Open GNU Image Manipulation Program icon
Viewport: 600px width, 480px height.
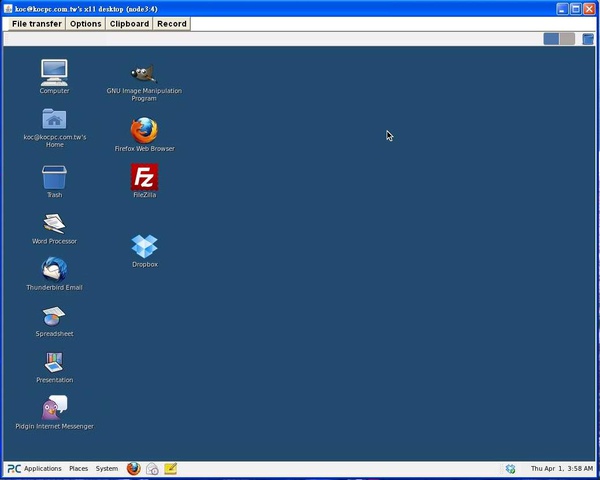pos(144,74)
